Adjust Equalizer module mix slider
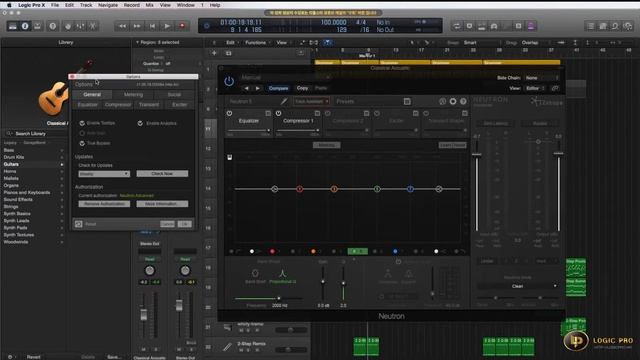Viewport: 640px width, 360px height. click(249, 131)
